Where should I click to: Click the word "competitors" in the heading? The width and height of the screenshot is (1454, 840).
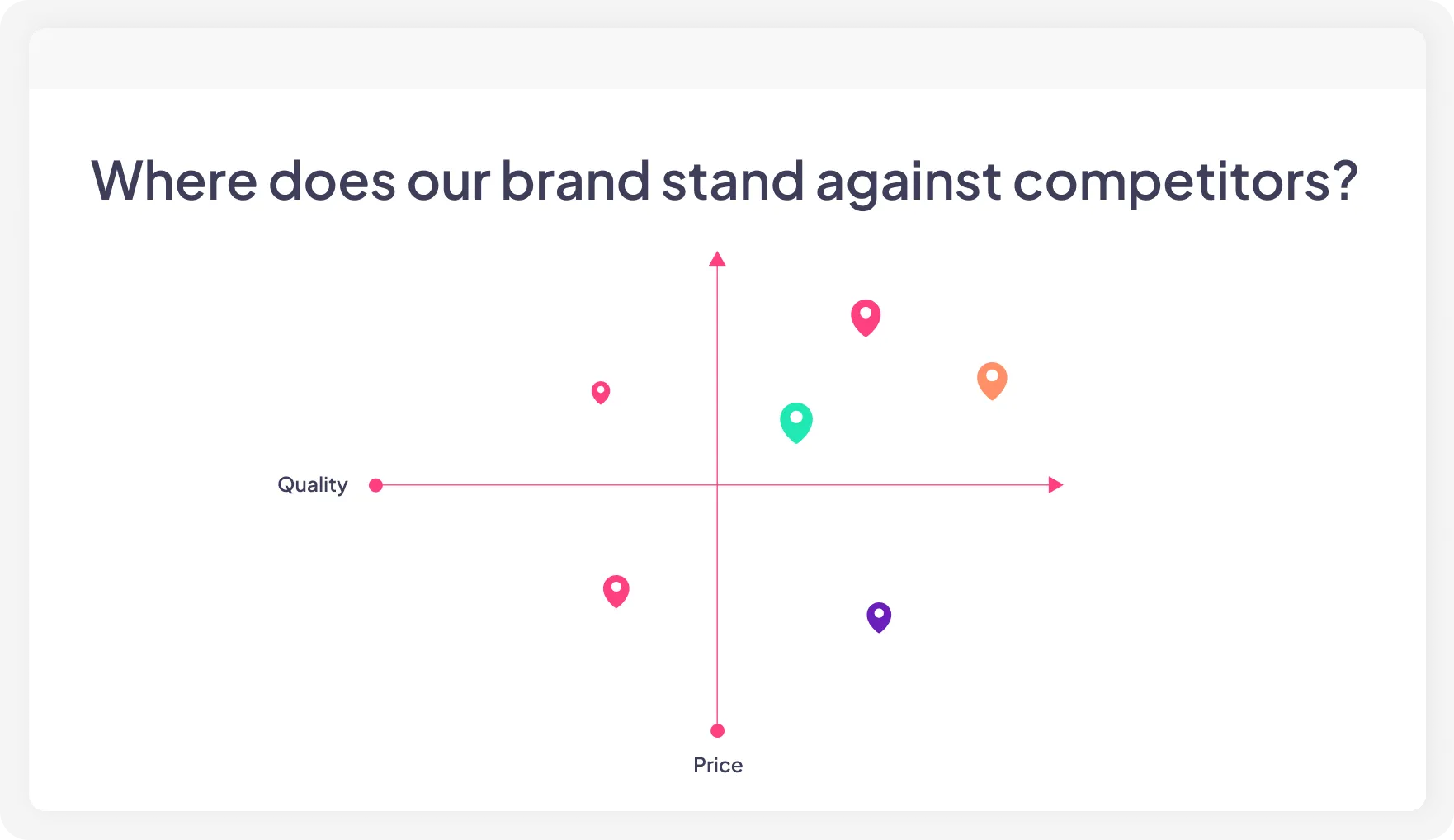point(1172,181)
